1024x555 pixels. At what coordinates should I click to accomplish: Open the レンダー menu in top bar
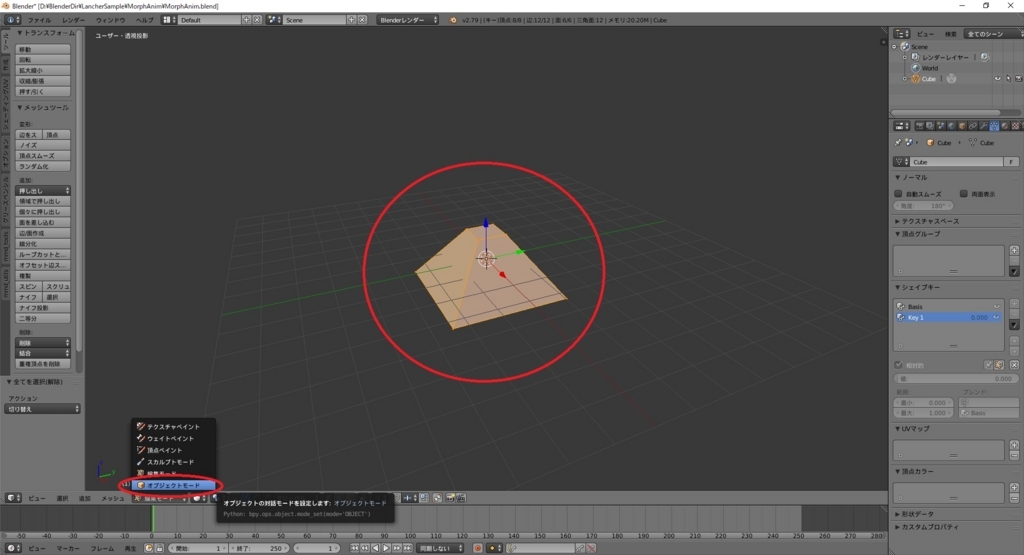73,20
